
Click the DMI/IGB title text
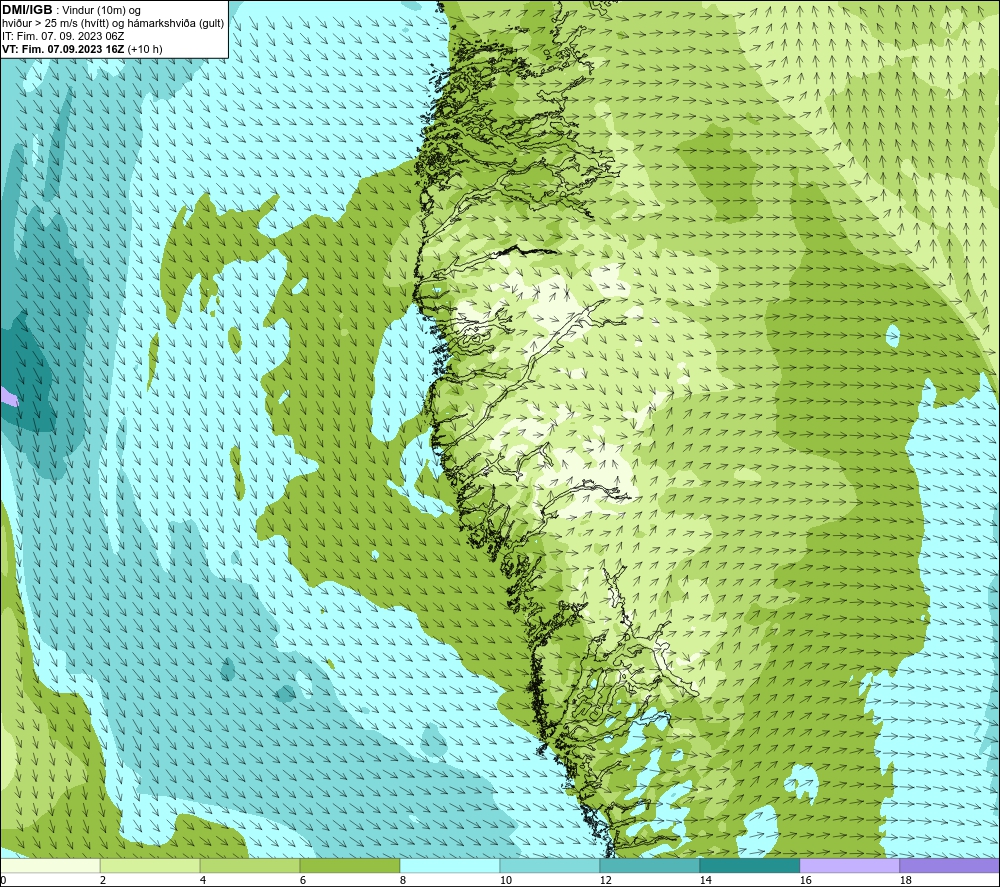click(x=27, y=10)
